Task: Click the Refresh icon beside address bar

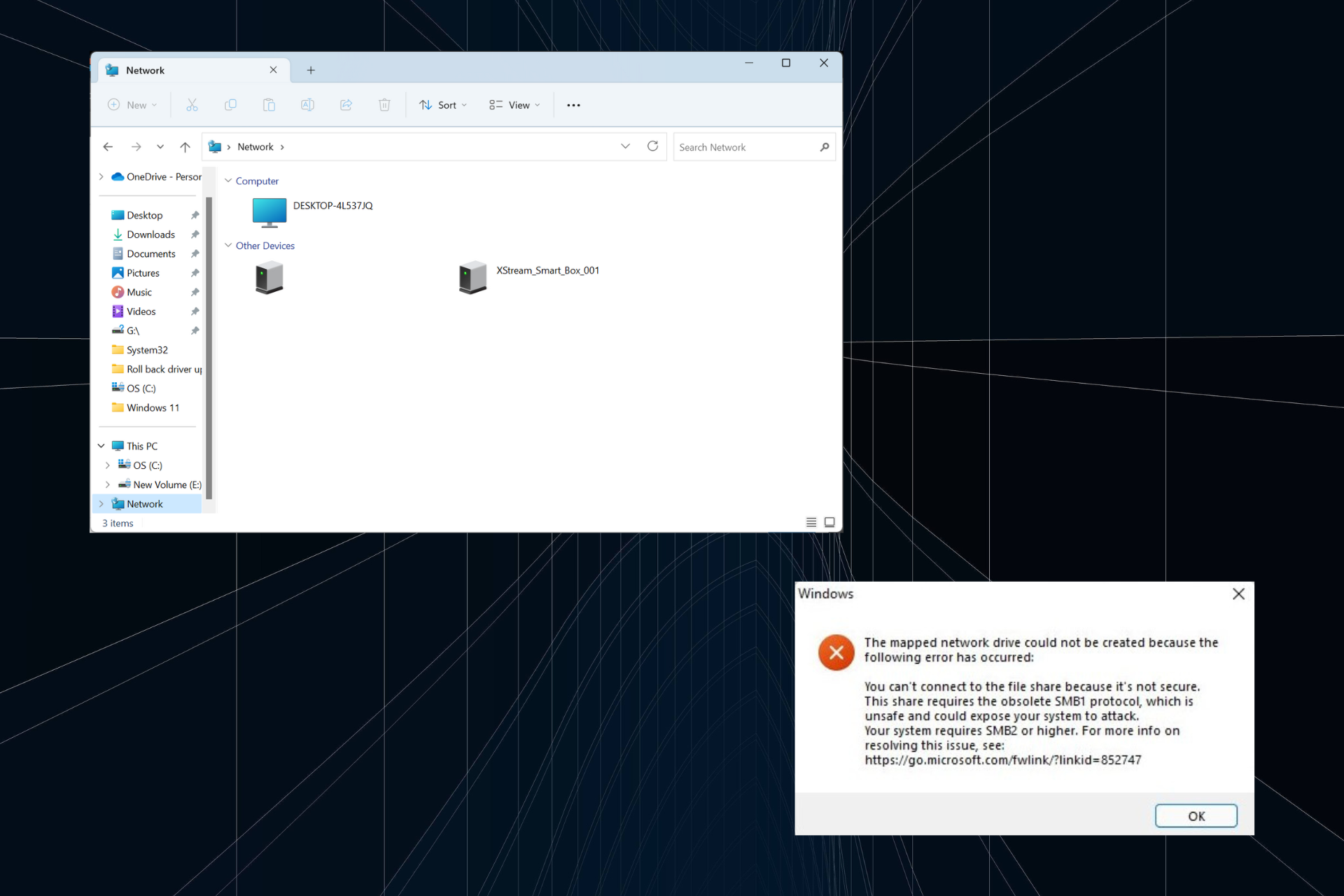Action: point(652,146)
